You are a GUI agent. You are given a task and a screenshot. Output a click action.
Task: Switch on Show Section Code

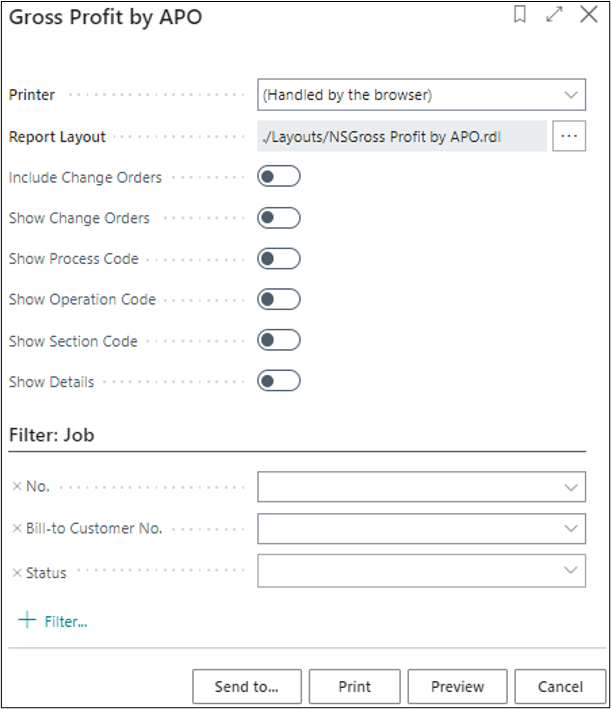pos(278,340)
